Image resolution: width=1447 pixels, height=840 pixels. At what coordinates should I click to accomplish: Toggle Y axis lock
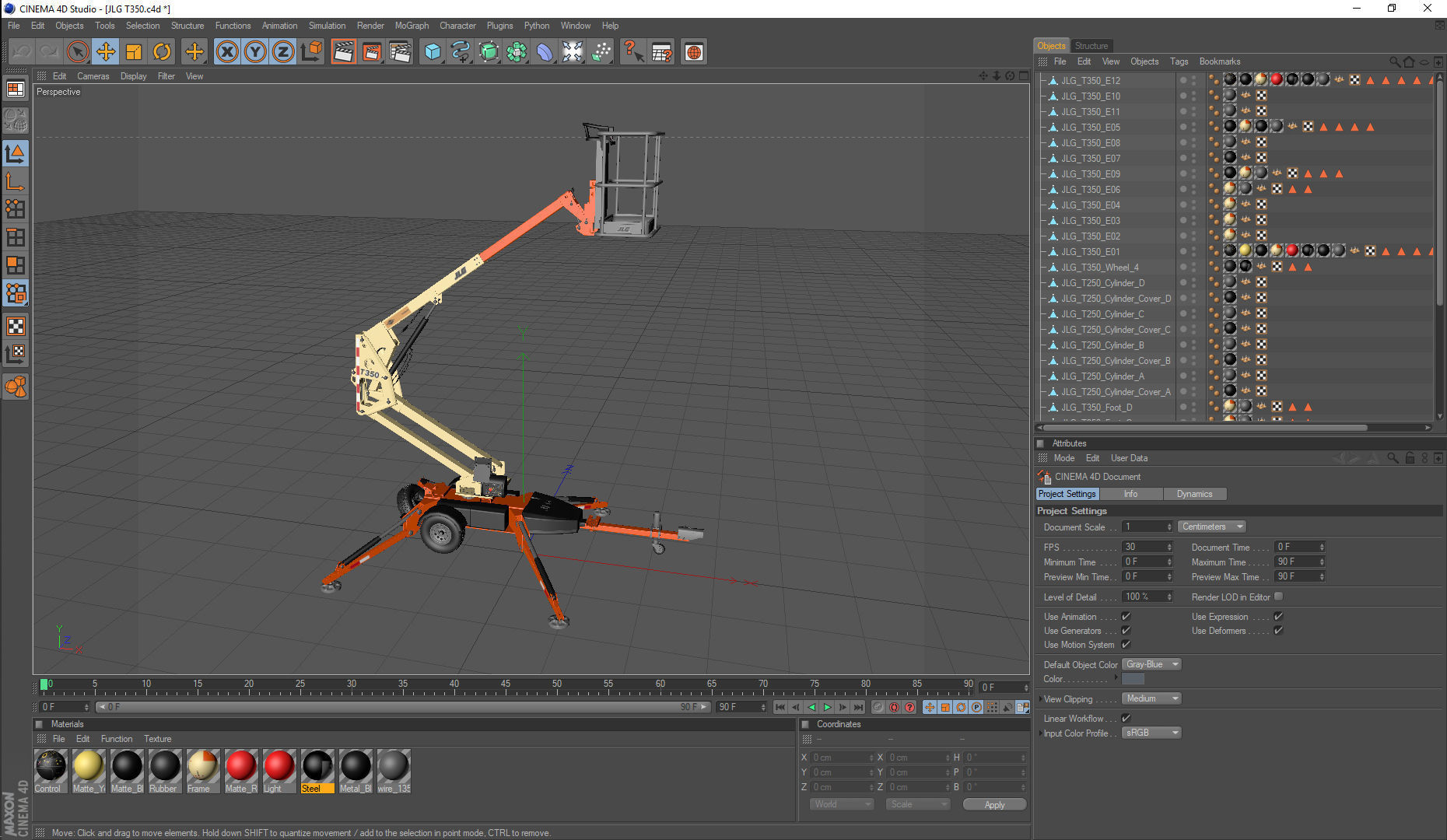pyautogui.click(x=254, y=52)
